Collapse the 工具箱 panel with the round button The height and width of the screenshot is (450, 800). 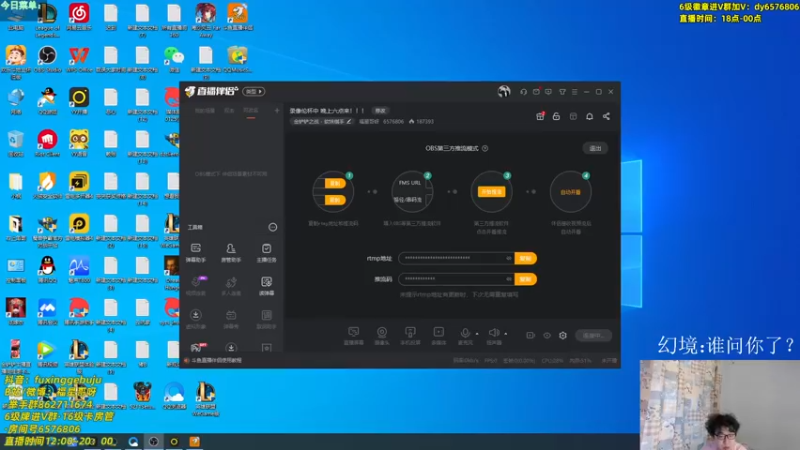coord(273,227)
